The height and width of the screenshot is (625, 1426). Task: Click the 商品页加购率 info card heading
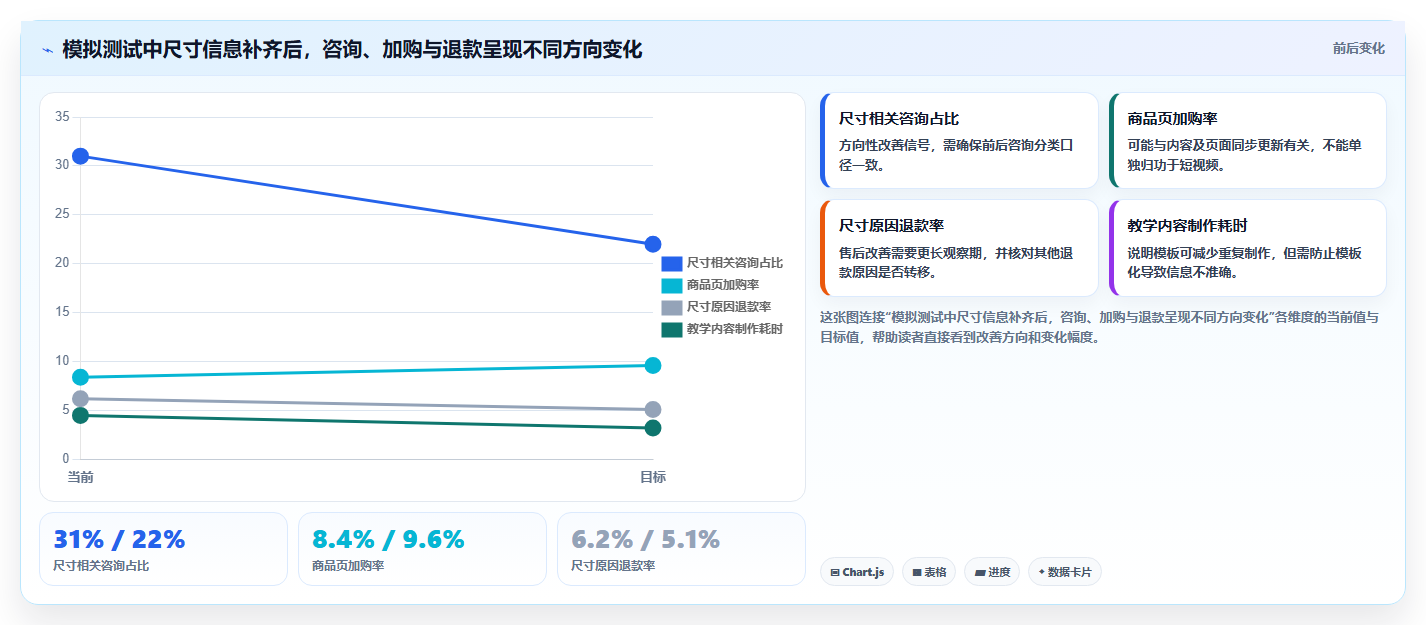[1172, 119]
